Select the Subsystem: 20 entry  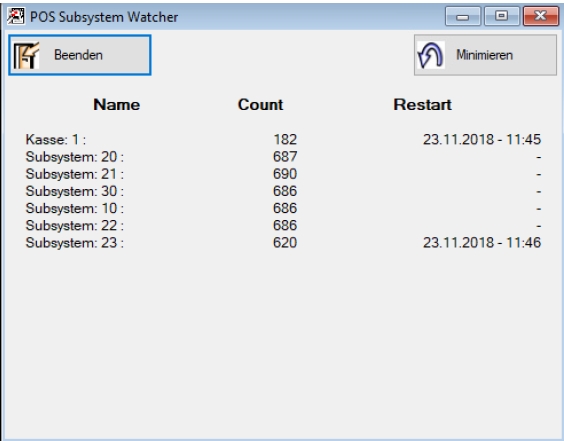pos(74,157)
